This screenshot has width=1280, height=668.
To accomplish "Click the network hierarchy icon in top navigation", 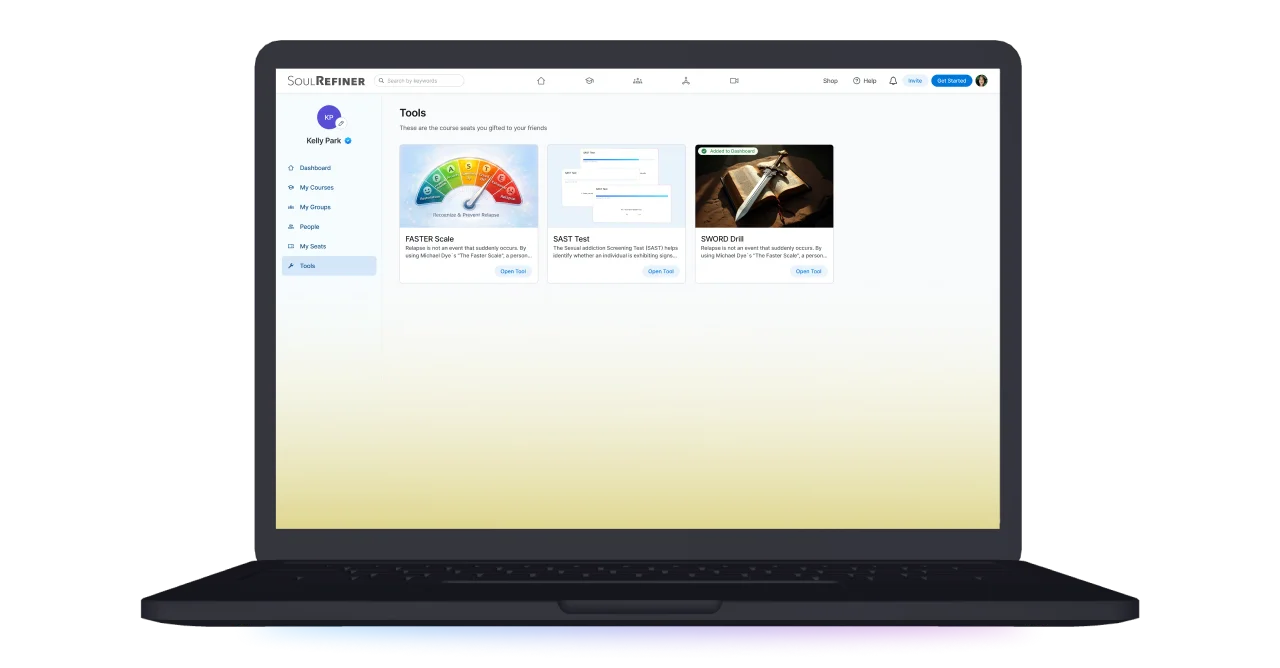I will click(x=686, y=81).
